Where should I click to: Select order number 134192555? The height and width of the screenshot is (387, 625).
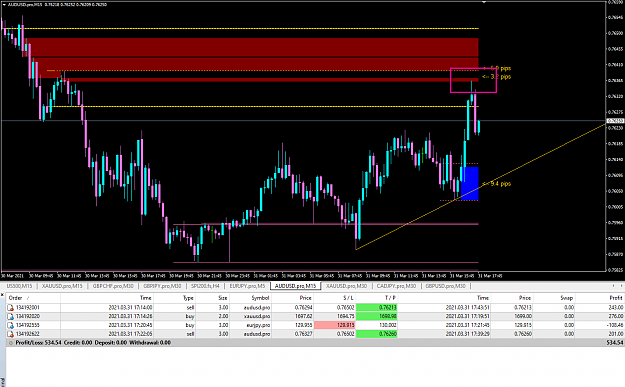[x=28, y=325]
